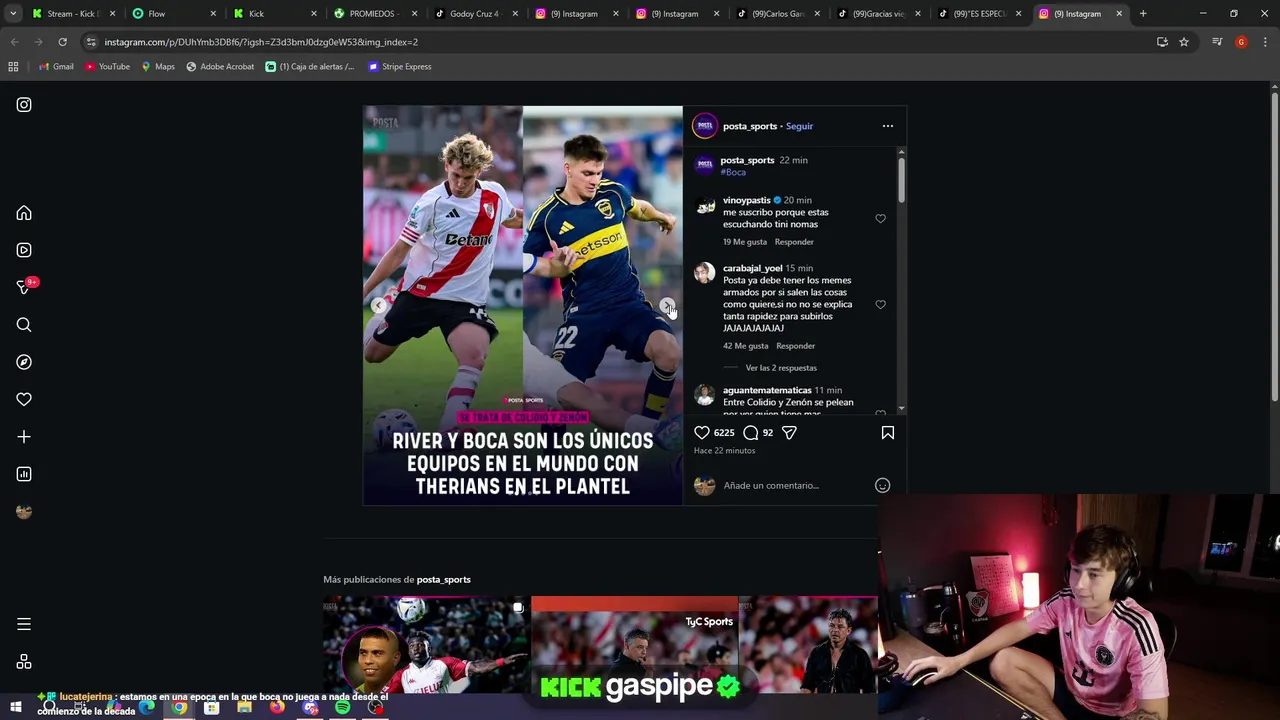This screenshot has height=720, width=1280.
Task: Like the post with heart icon
Action: pos(702,432)
